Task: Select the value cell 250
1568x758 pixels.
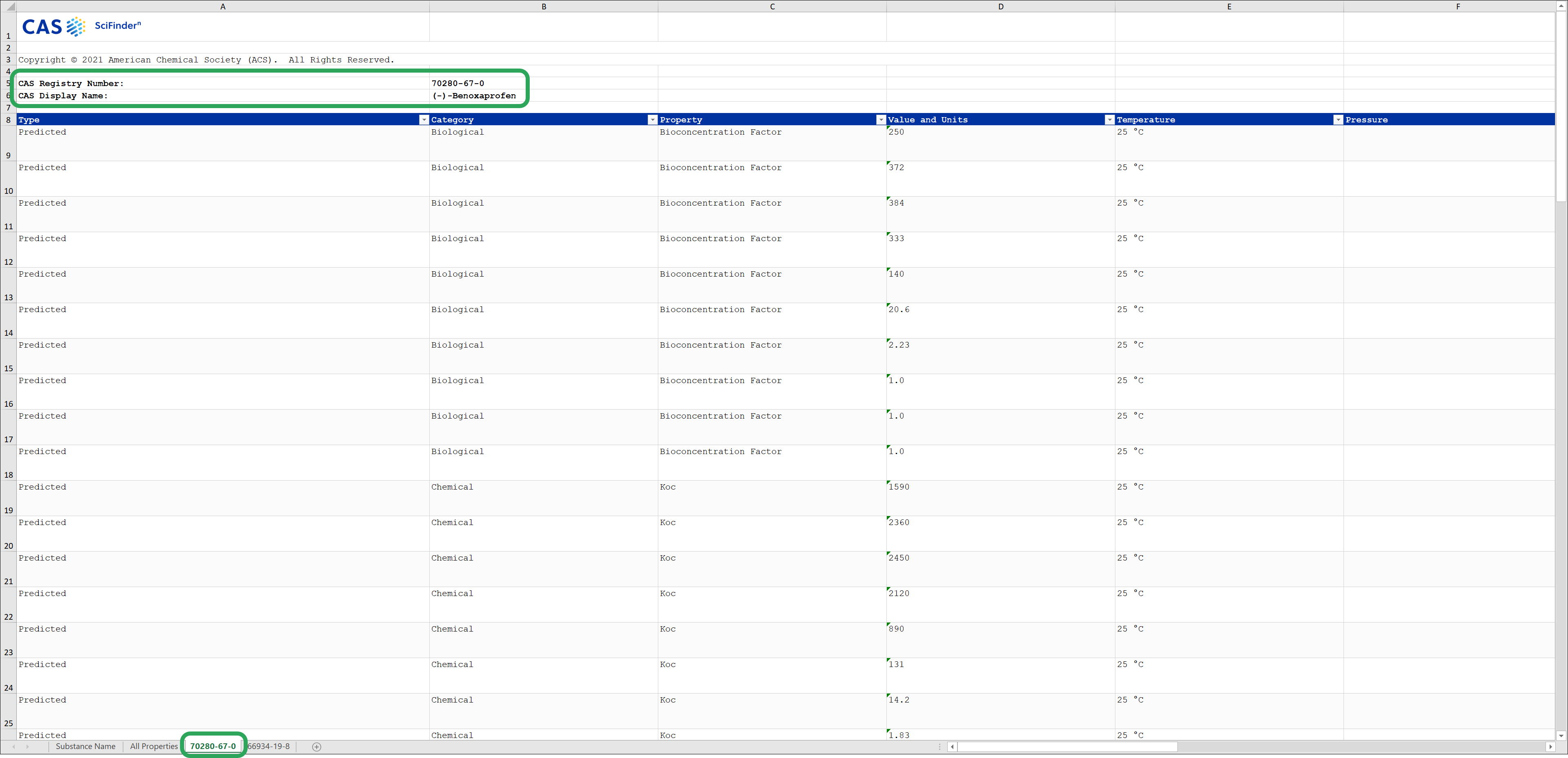Action: coord(1001,143)
